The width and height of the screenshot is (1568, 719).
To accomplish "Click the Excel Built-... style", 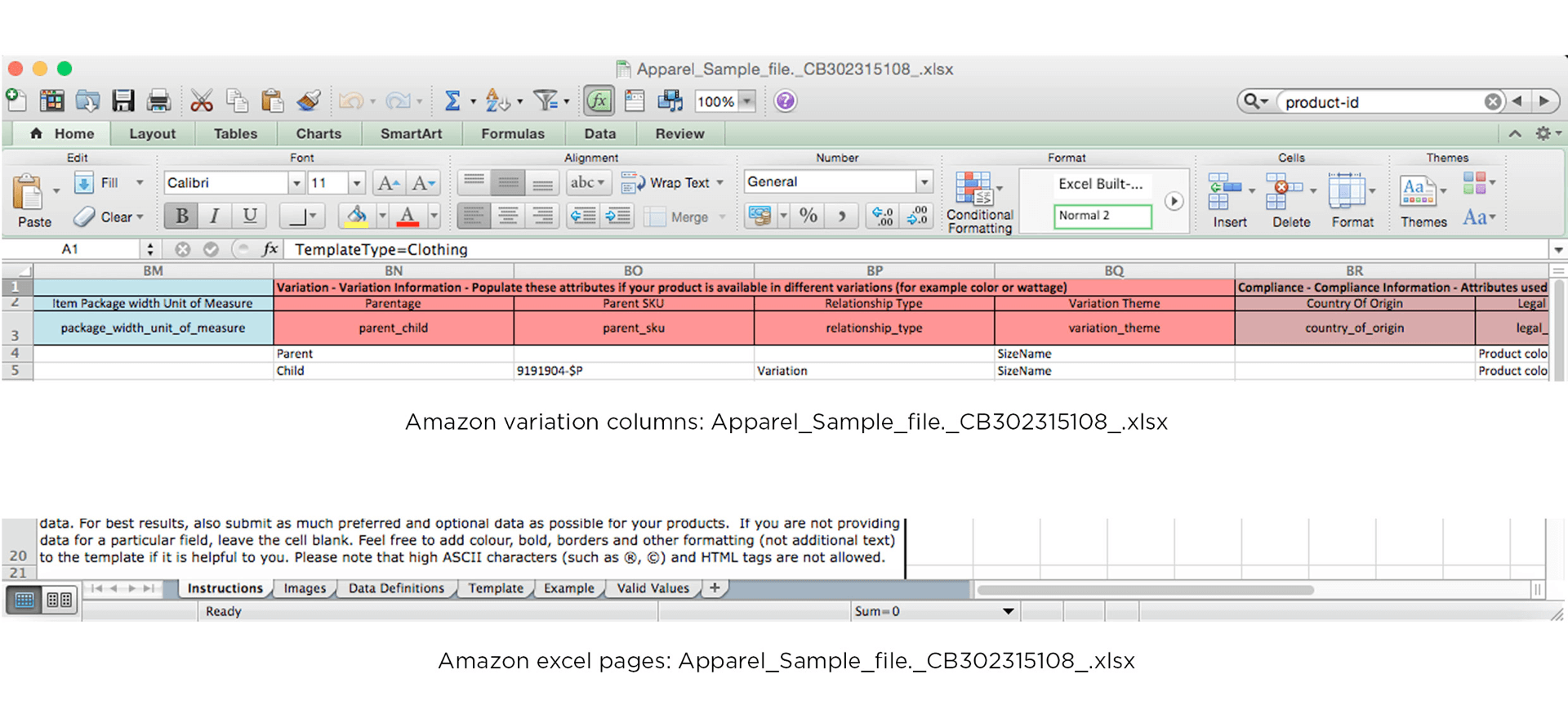I will tap(1100, 184).
